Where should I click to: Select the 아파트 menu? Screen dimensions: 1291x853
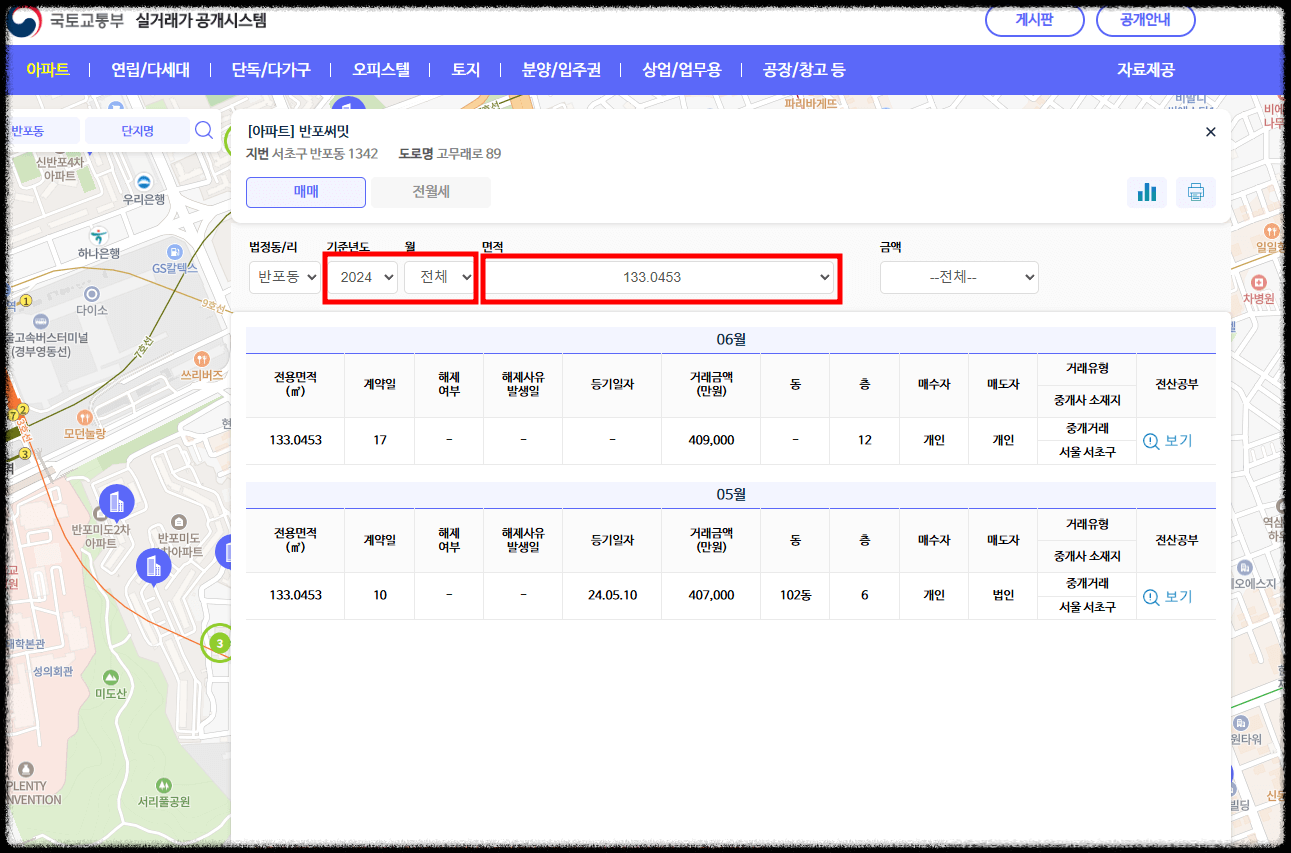click(x=48, y=70)
